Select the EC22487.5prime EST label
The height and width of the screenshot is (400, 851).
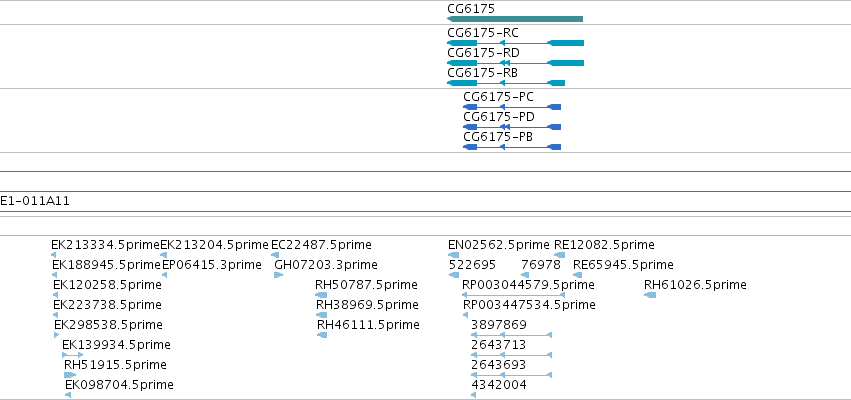(x=321, y=245)
